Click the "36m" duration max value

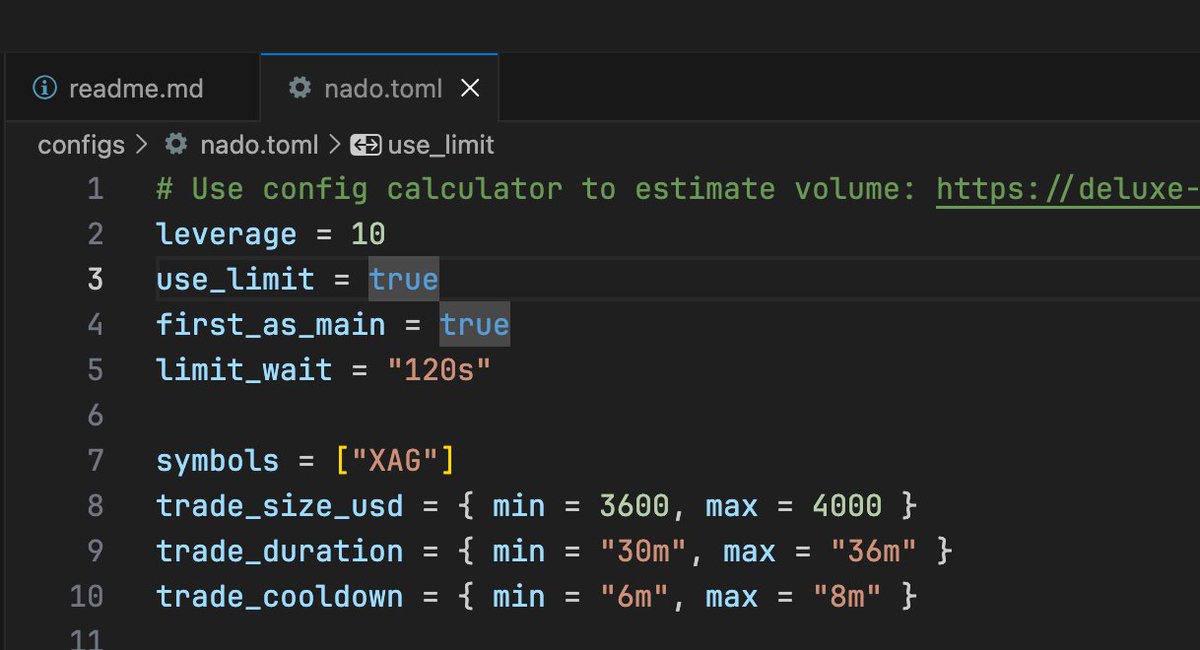874,551
